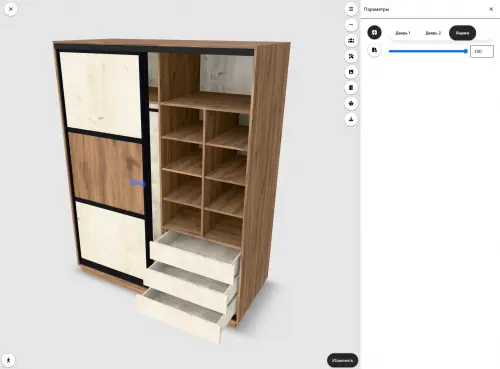This screenshot has height=369, width=500.
Task: Click the Параметры panel title
Action: click(376, 9)
